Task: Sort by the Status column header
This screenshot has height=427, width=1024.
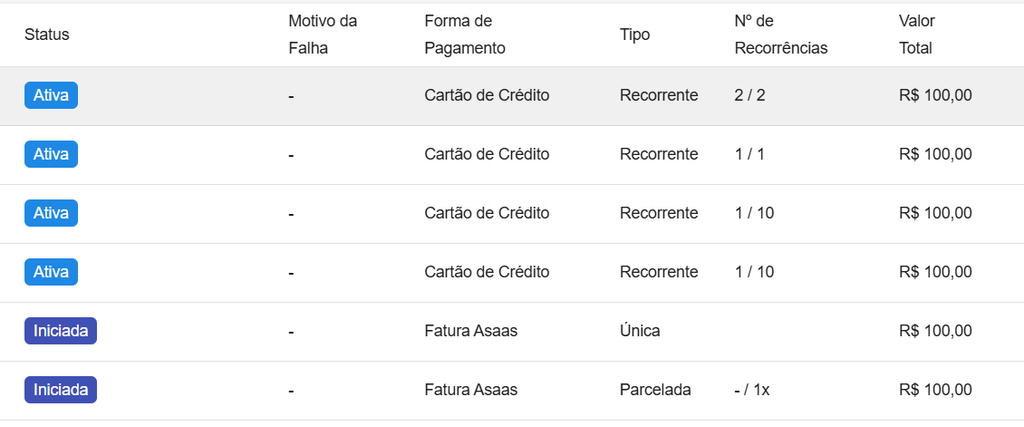Action: [x=47, y=35]
